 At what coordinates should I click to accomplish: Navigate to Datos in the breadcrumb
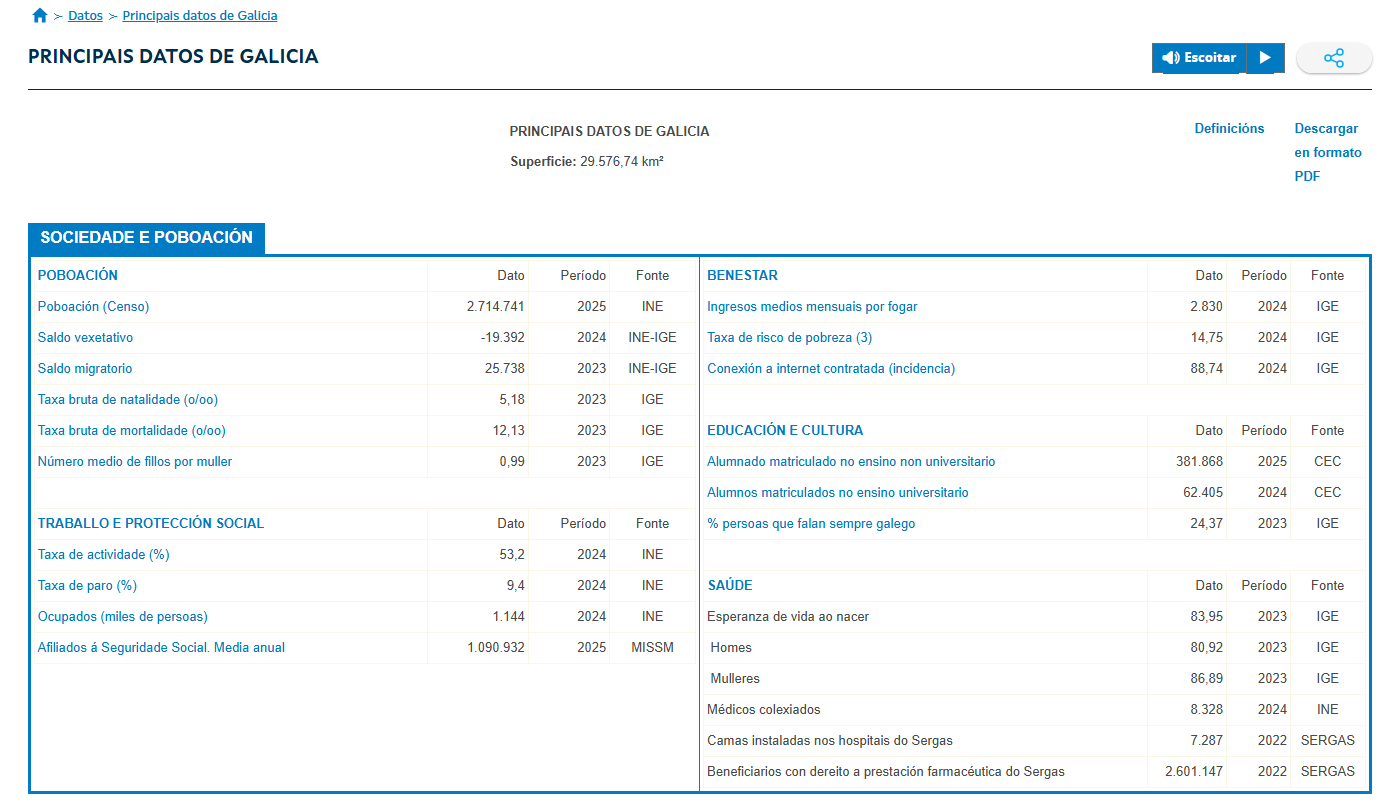[x=84, y=15]
